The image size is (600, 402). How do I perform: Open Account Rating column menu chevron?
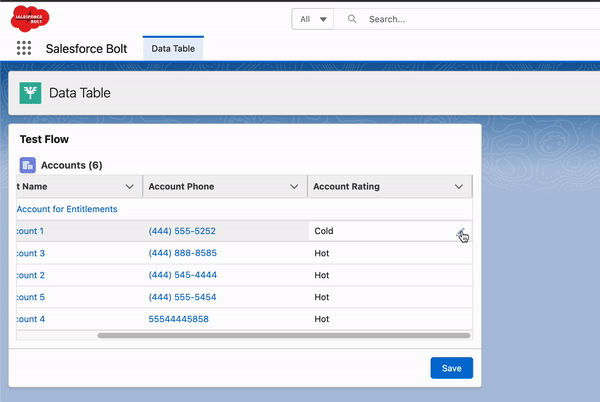point(459,187)
